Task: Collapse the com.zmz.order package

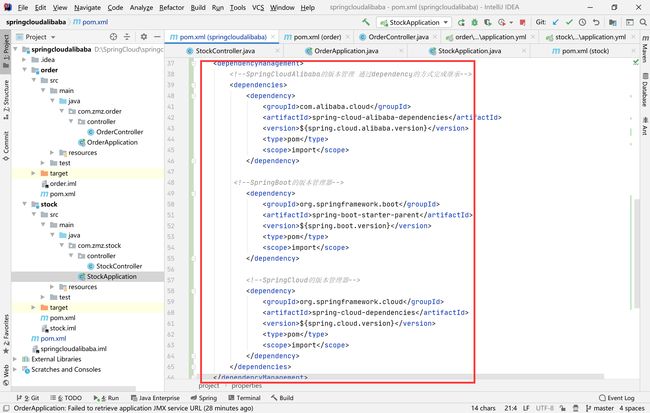Action: coord(61,111)
